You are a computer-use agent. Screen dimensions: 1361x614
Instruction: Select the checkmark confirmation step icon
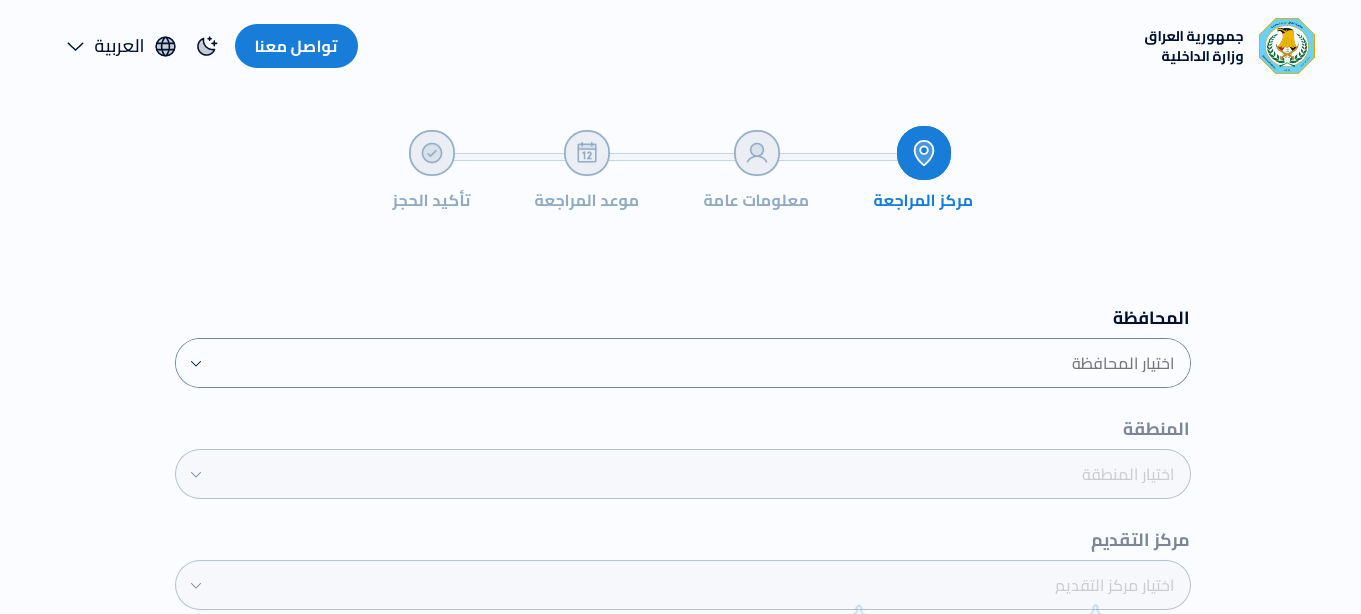pos(432,153)
